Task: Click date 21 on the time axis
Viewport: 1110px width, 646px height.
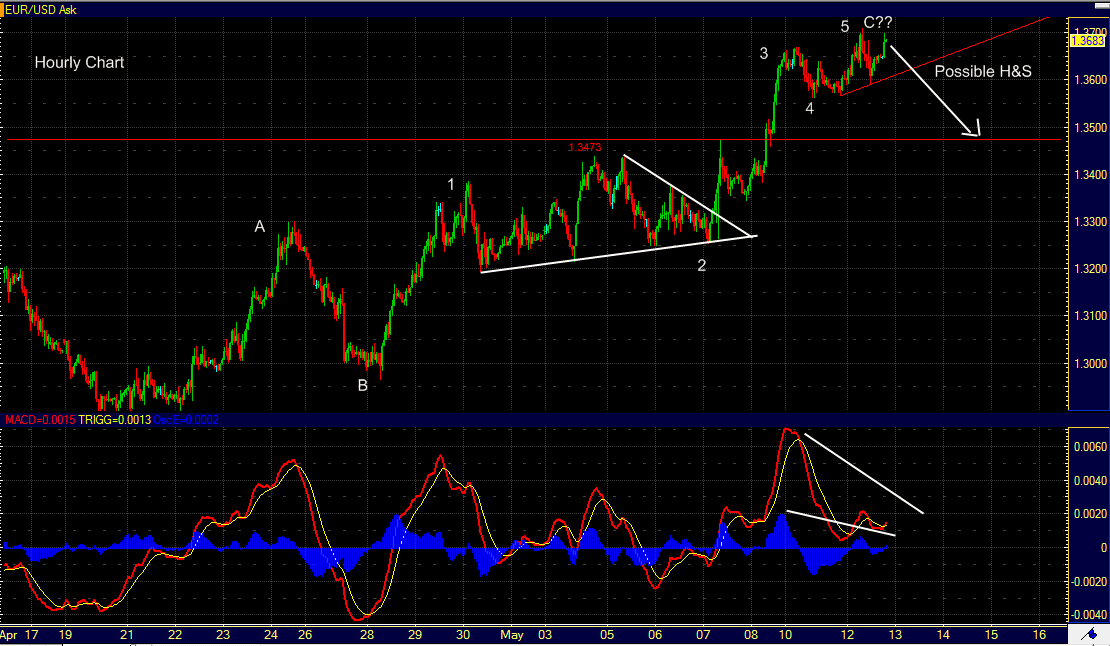Action: [x=127, y=635]
